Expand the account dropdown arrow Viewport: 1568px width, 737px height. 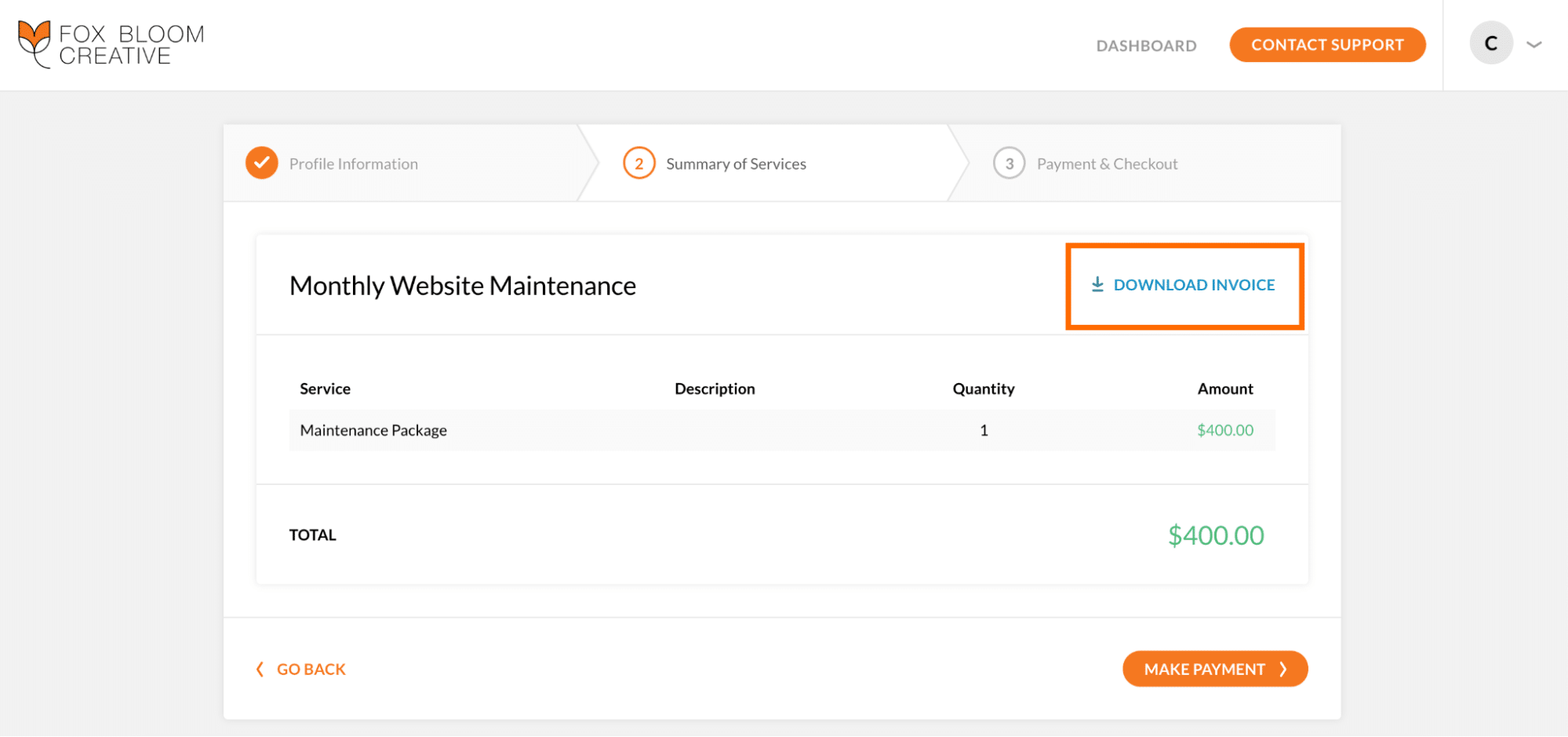pos(1534,45)
